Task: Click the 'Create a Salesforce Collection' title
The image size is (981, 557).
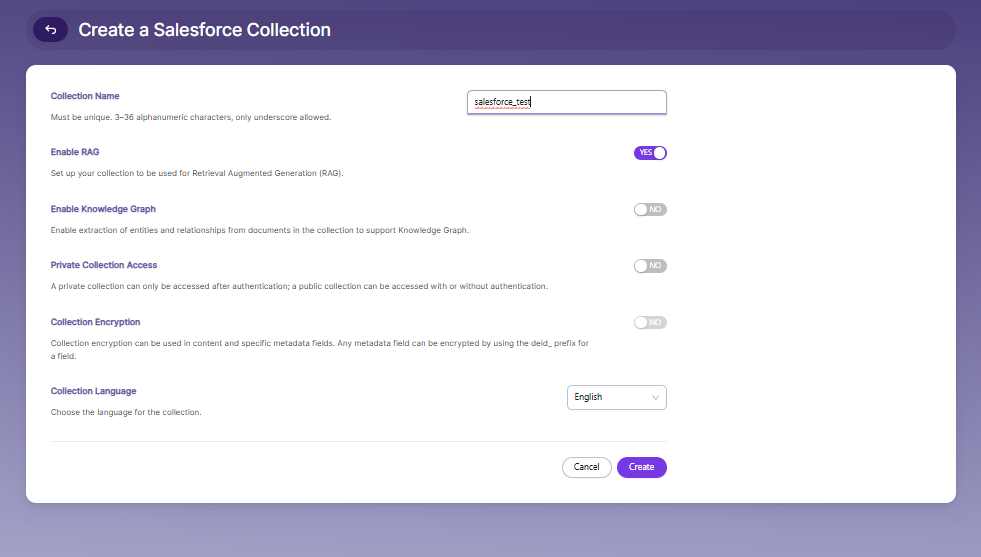Action: (x=205, y=29)
